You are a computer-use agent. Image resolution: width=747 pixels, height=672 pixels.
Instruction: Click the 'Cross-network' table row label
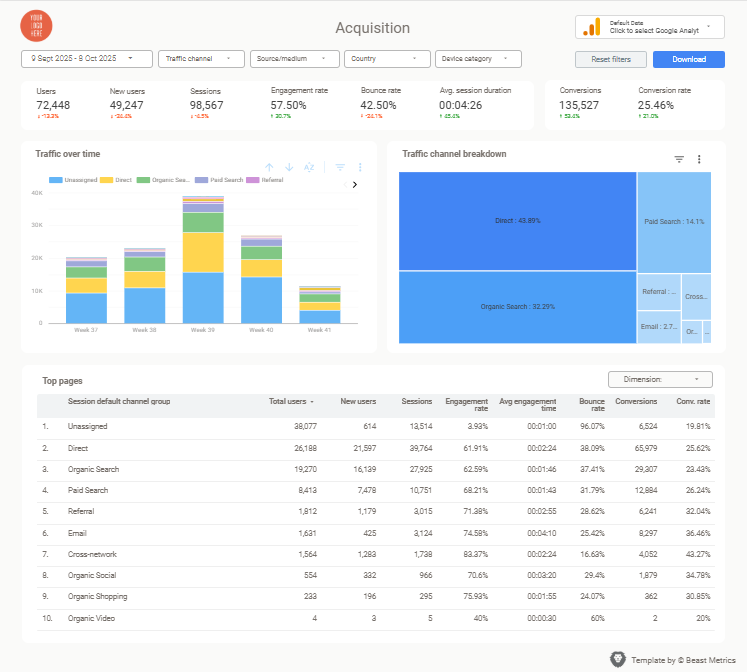pyautogui.click(x=92, y=554)
